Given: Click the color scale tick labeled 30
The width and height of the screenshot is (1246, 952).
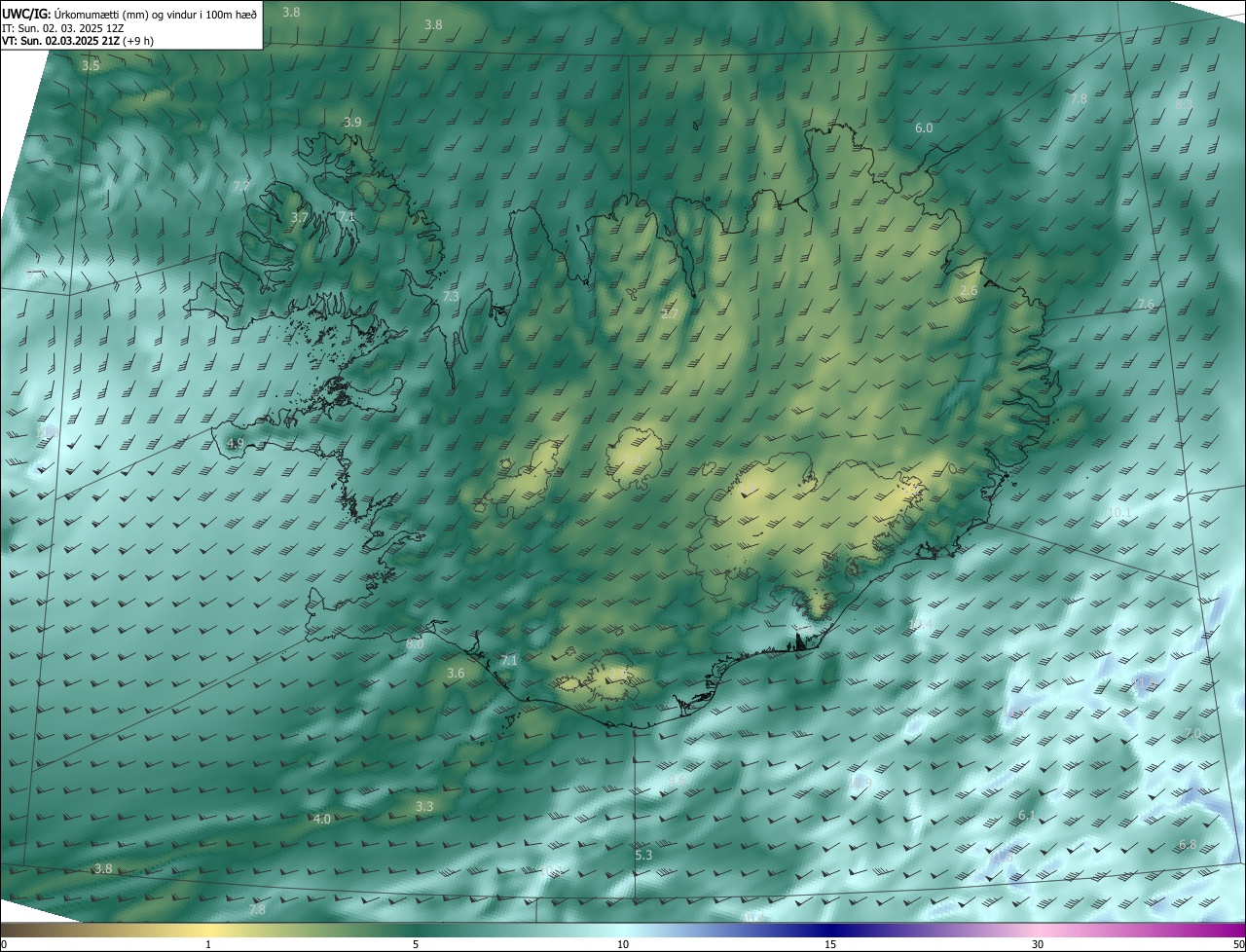Looking at the screenshot, I should pos(1038,944).
